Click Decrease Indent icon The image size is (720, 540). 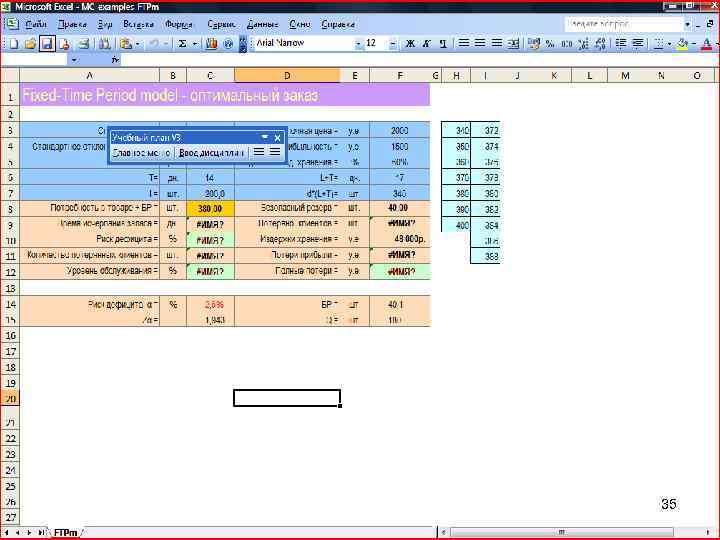pos(621,44)
